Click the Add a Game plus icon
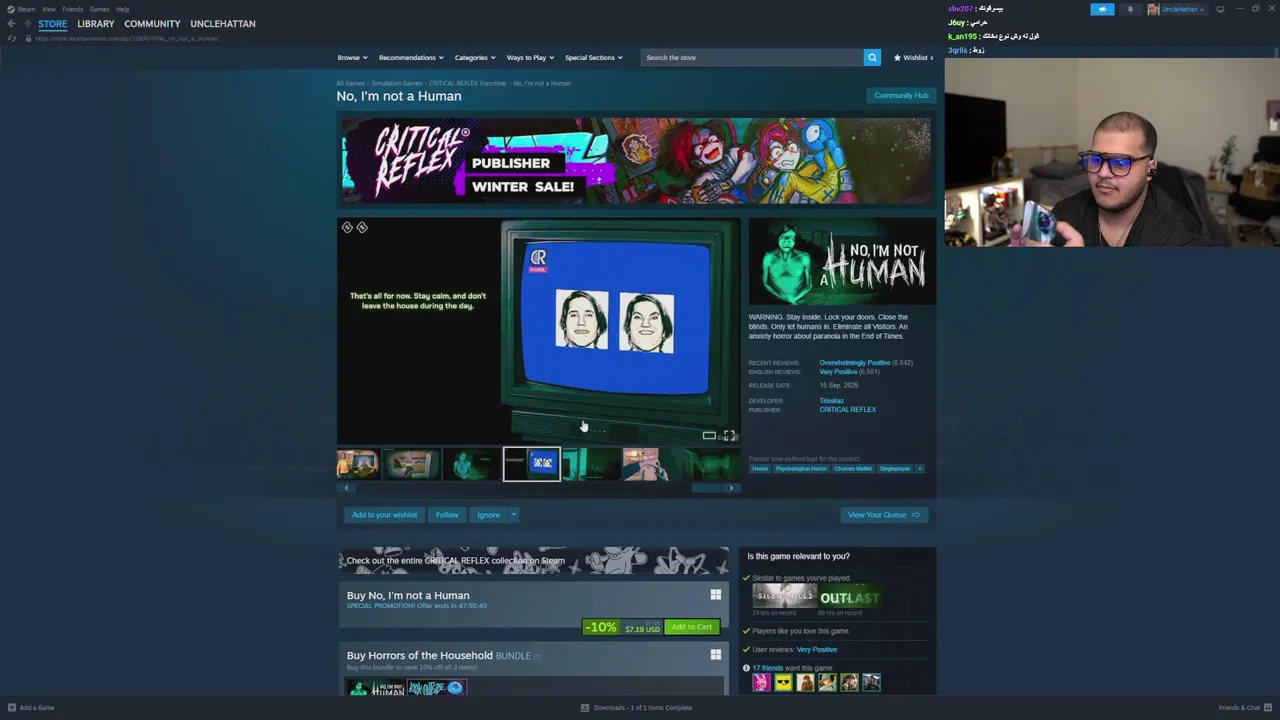Screen dimensions: 1280x720 coord(12,708)
